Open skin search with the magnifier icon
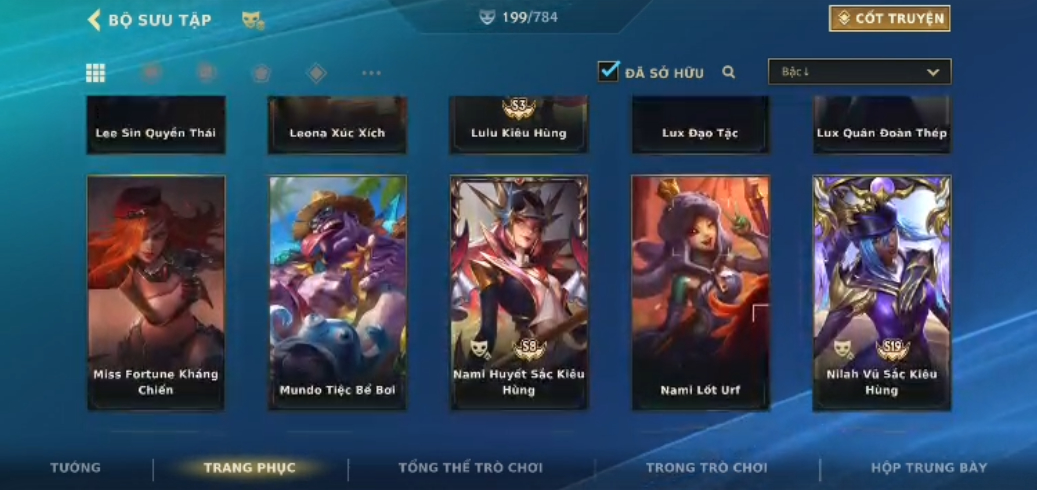The width and height of the screenshot is (1037, 490). pyautogui.click(x=728, y=72)
